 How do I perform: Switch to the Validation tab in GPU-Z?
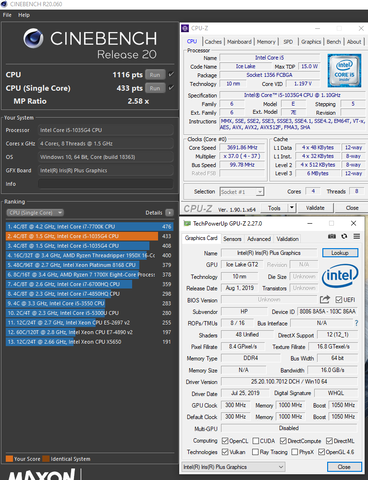pos(287,239)
